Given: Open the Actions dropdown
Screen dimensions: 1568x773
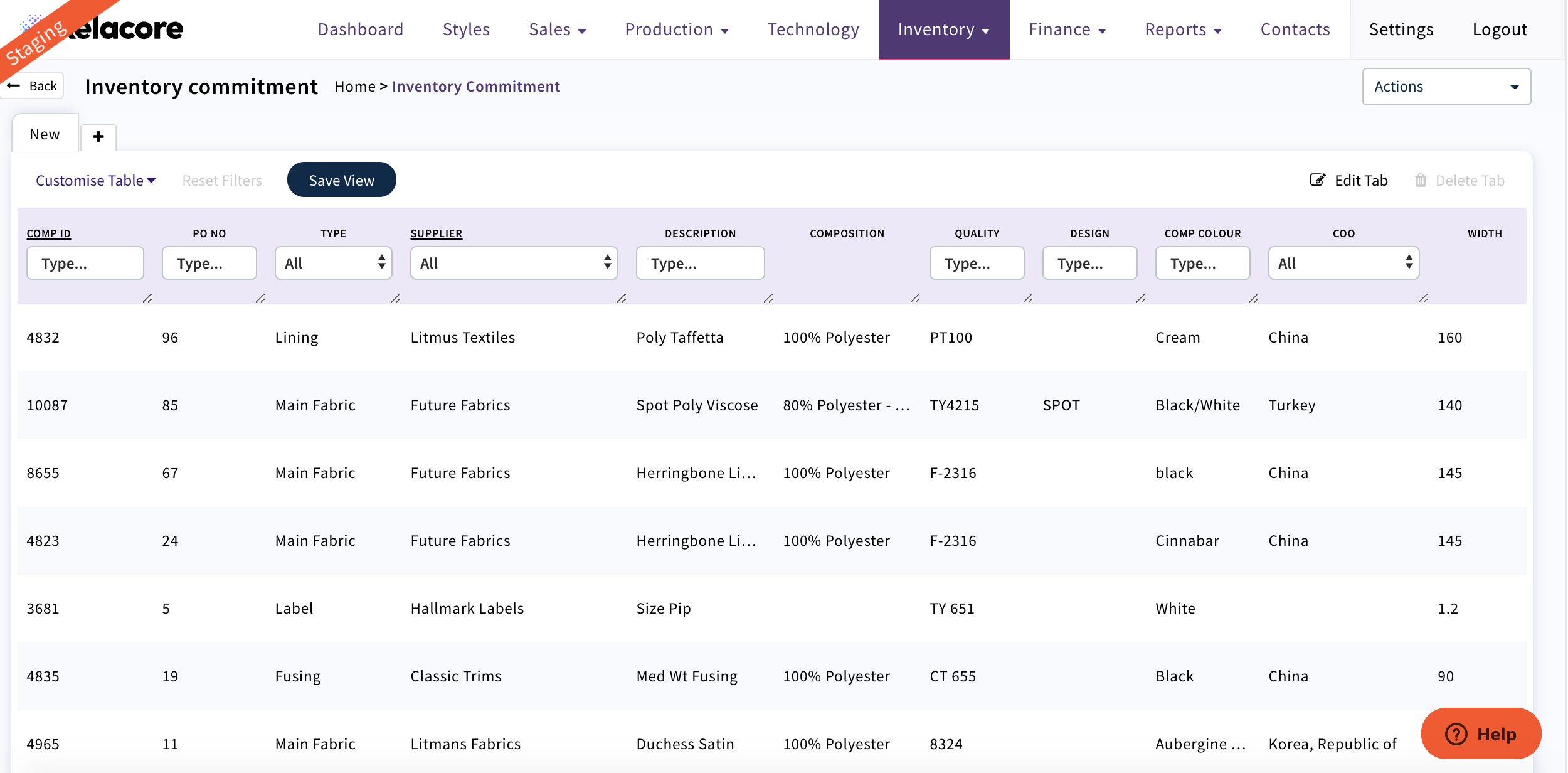Looking at the screenshot, I should click(x=1446, y=86).
